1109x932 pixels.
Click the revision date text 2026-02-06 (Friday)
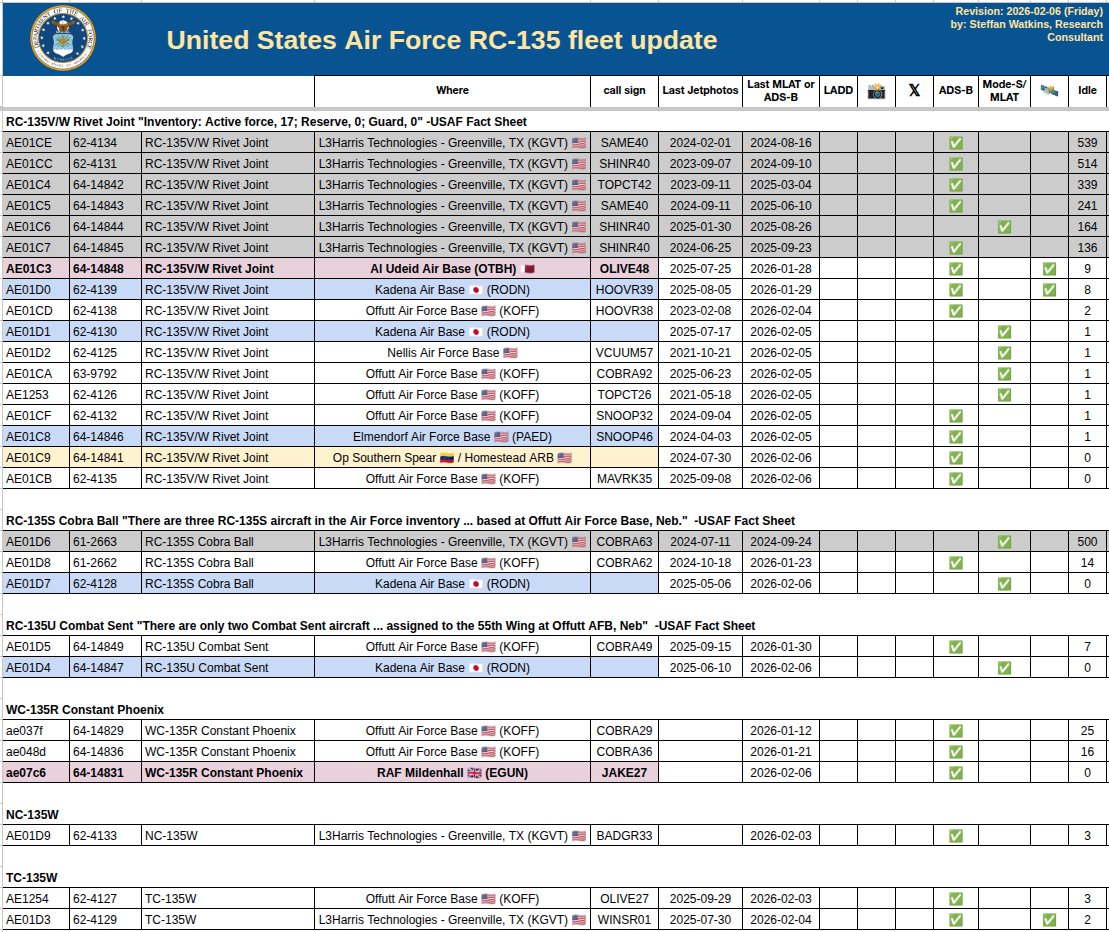point(1054,11)
